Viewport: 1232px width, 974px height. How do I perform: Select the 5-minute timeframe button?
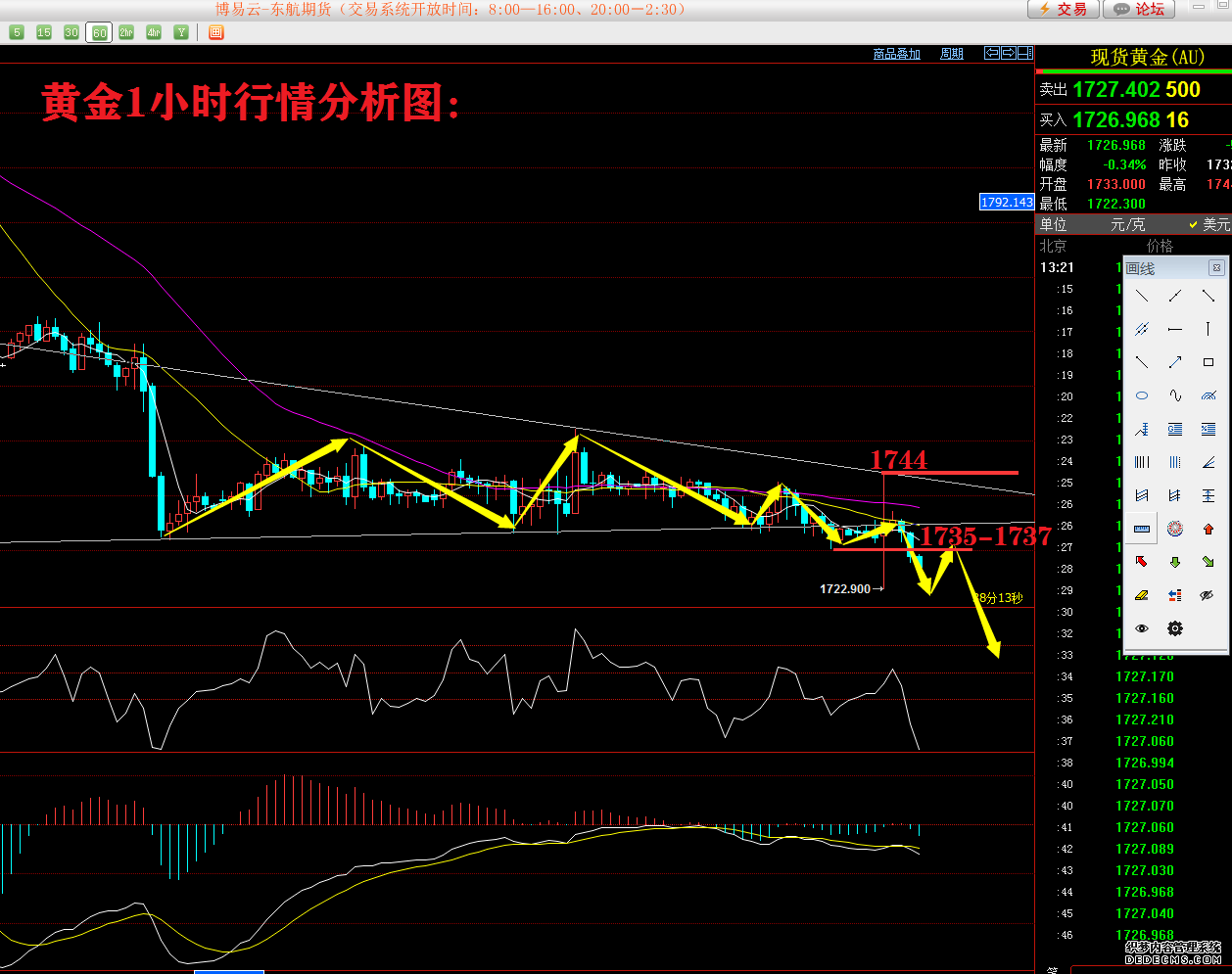click(17, 32)
